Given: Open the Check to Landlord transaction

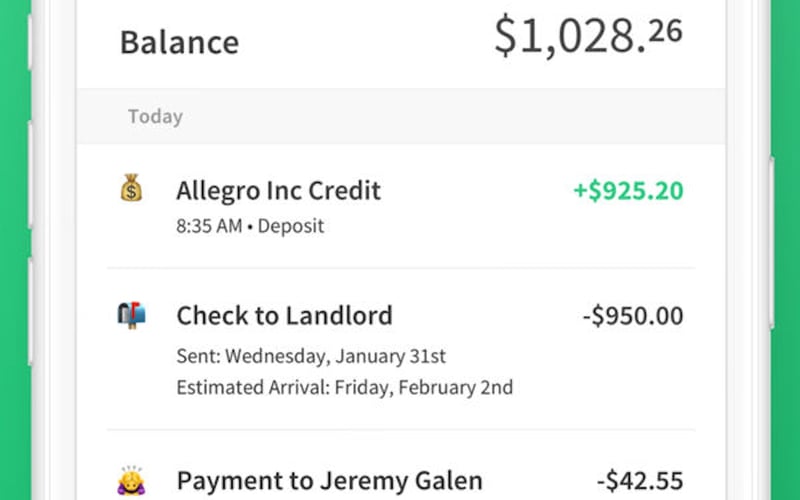Looking at the screenshot, I should coord(284,316).
